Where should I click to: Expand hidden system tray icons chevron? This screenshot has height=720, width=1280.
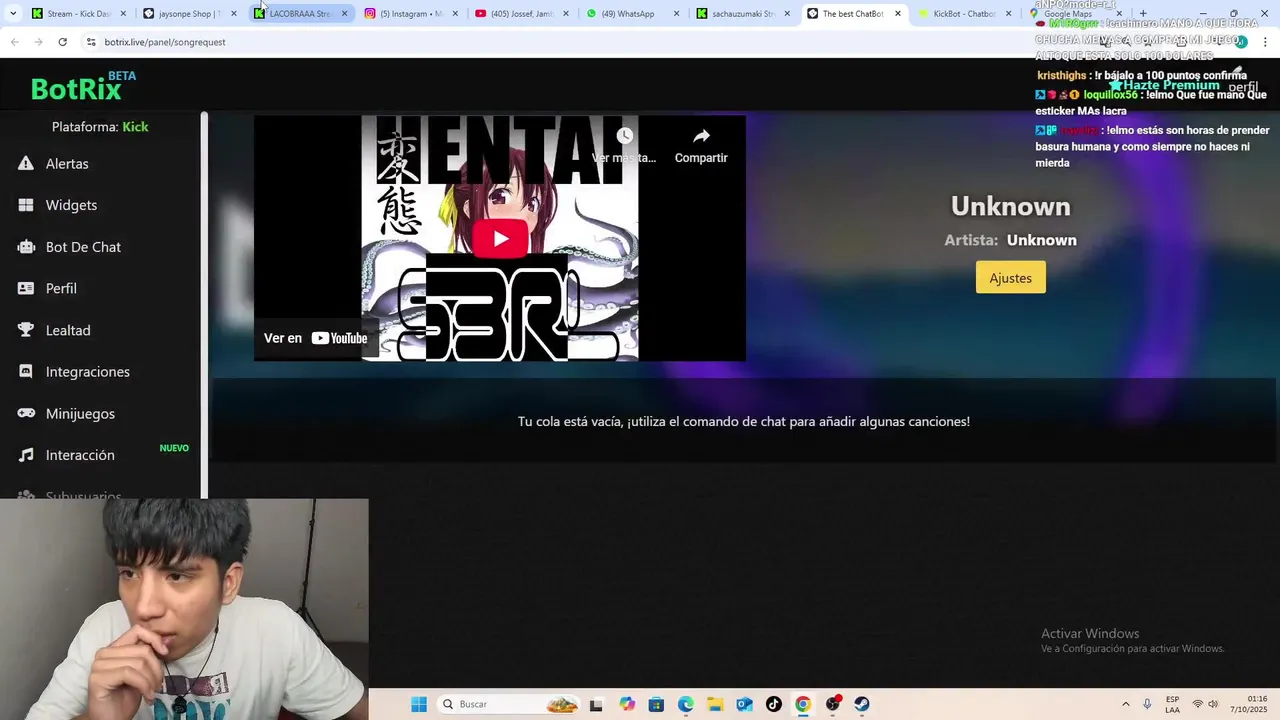[x=1125, y=704]
